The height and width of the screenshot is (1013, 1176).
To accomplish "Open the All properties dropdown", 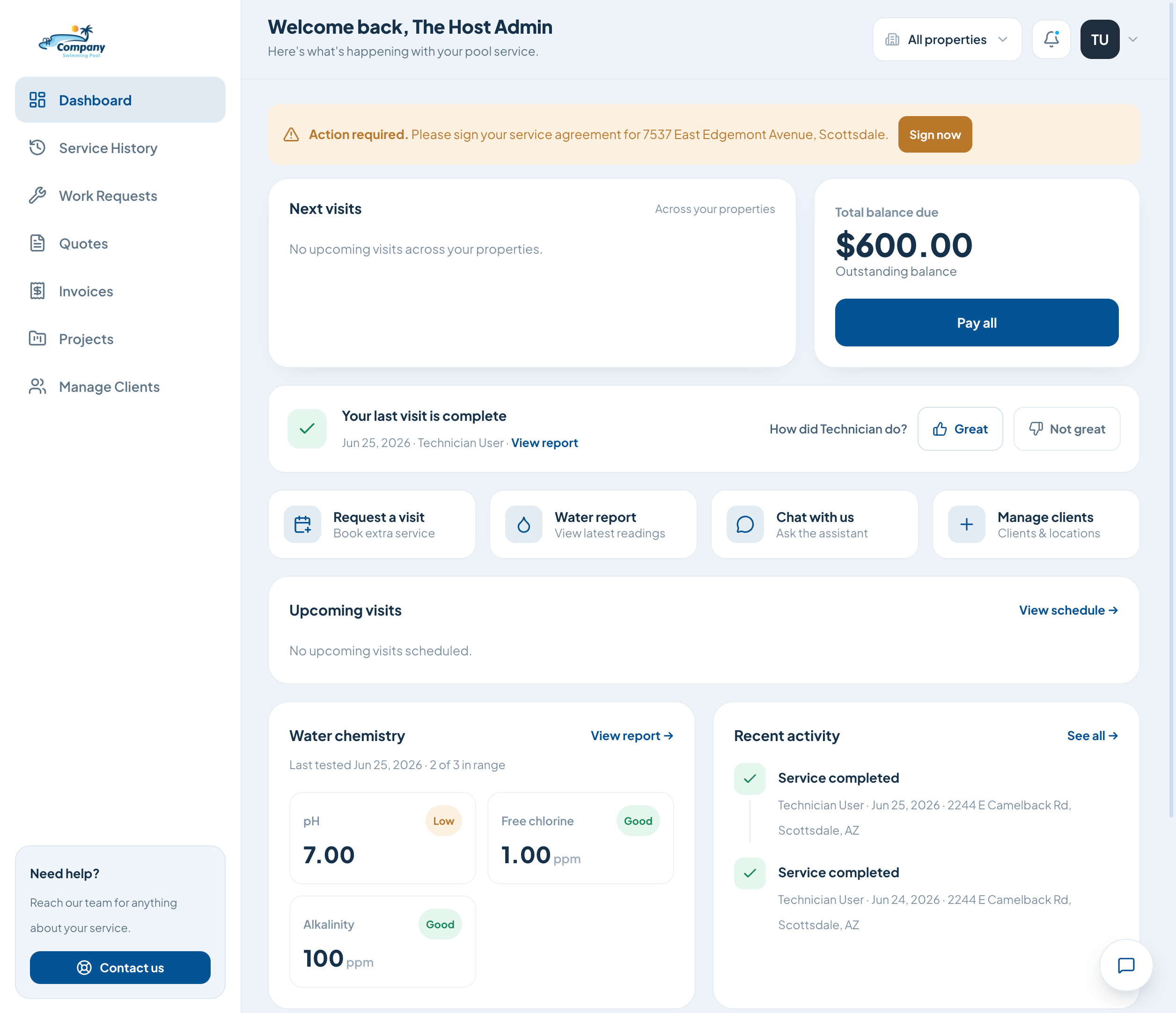I will click(x=947, y=39).
